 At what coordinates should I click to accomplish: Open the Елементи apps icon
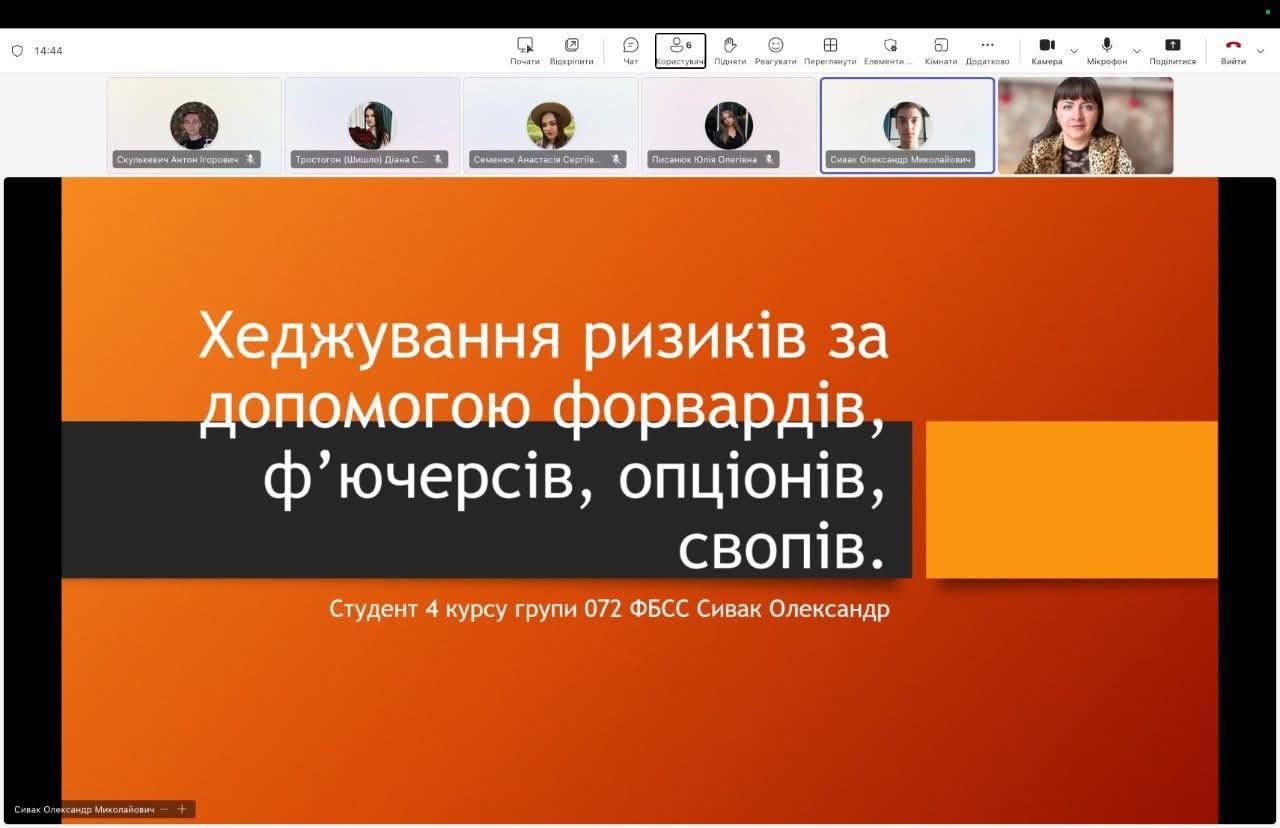tap(889, 45)
